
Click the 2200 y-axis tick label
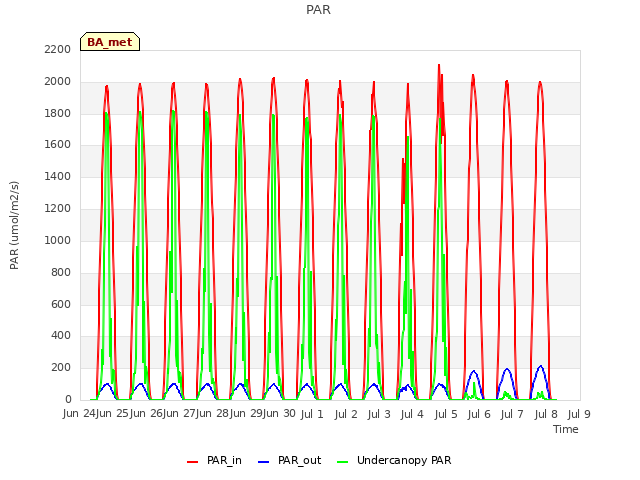(x=58, y=49)
